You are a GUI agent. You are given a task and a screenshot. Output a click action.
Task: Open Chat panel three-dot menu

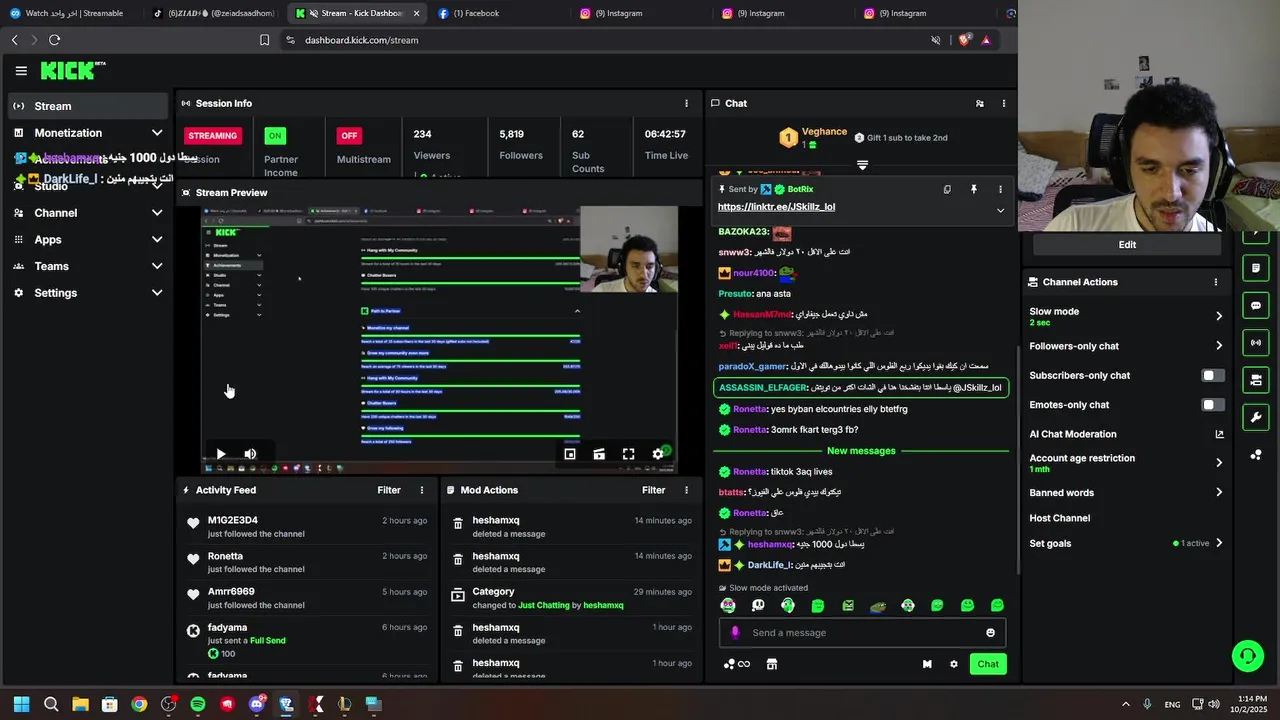[1004, 103]
